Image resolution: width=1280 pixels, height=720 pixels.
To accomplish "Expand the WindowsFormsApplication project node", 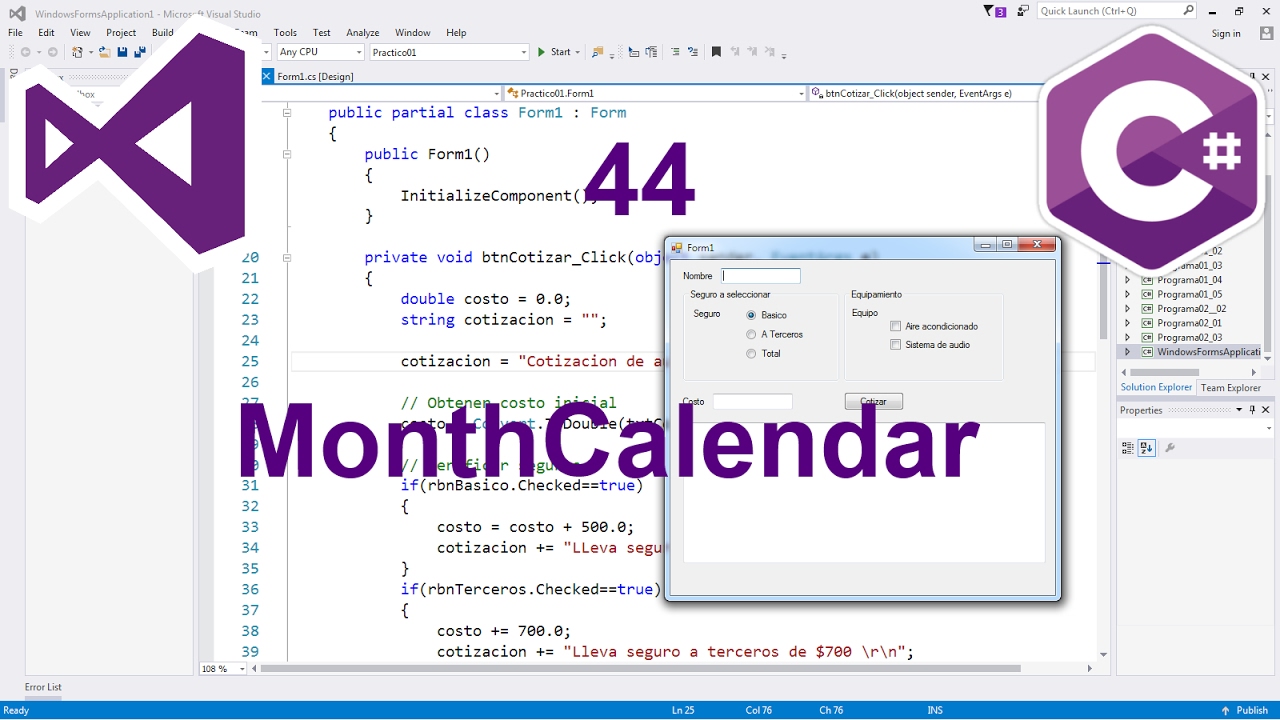I will click(x=1128, y=352).
